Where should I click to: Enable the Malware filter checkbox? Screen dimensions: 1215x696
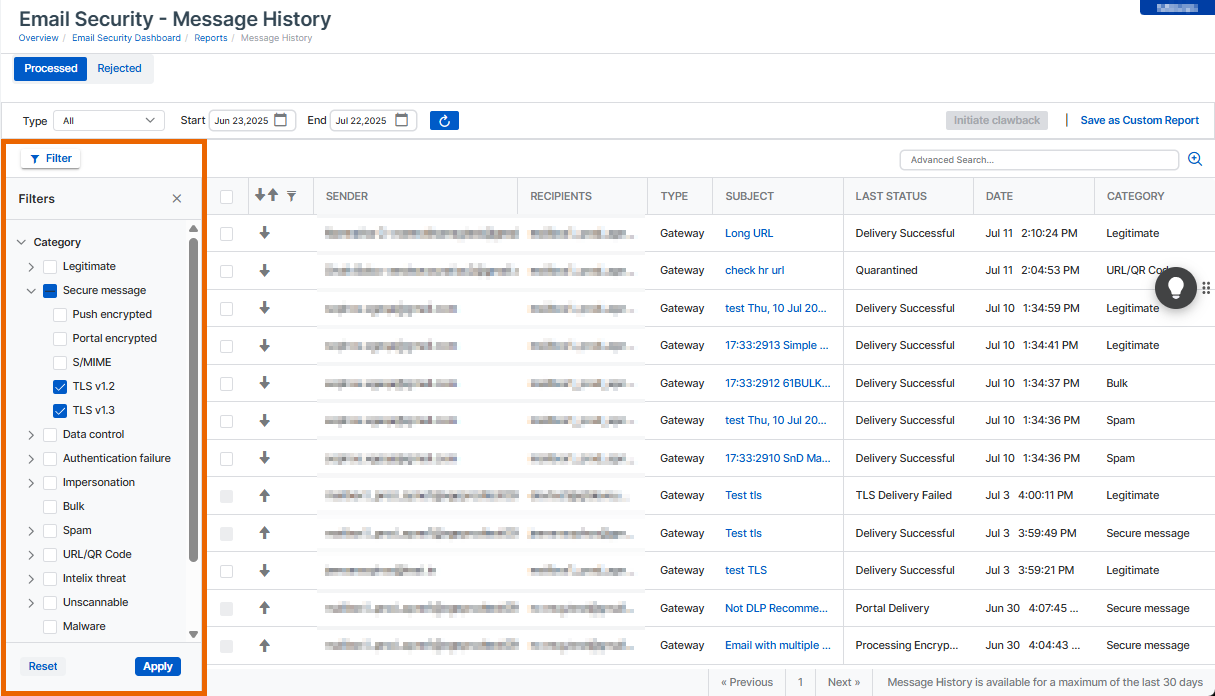click(x=50, y=626)
